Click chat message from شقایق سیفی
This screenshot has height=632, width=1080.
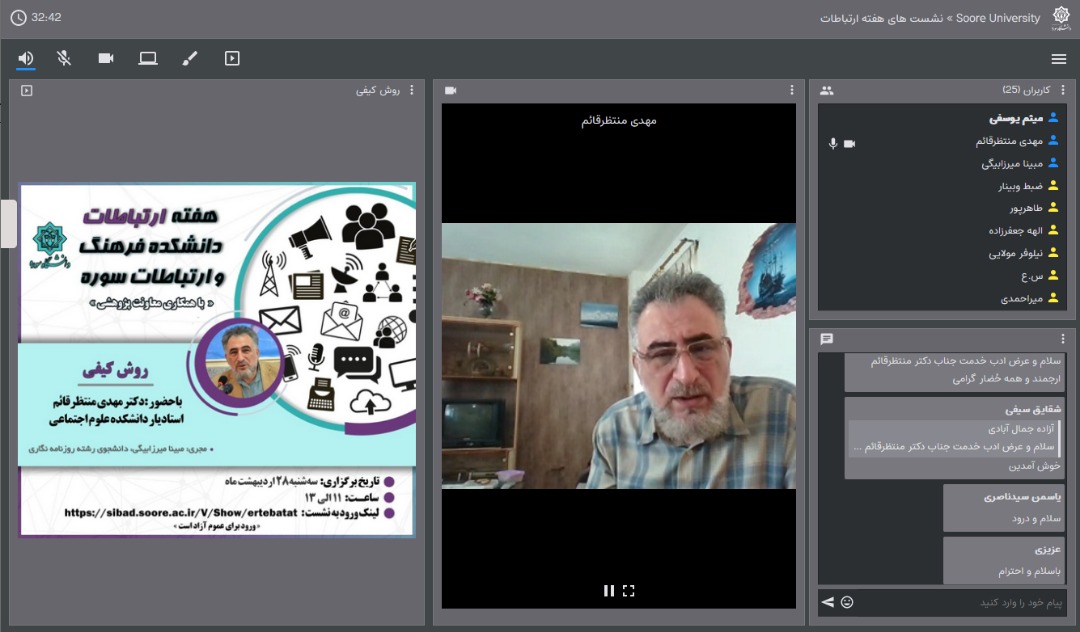point(955,438)
